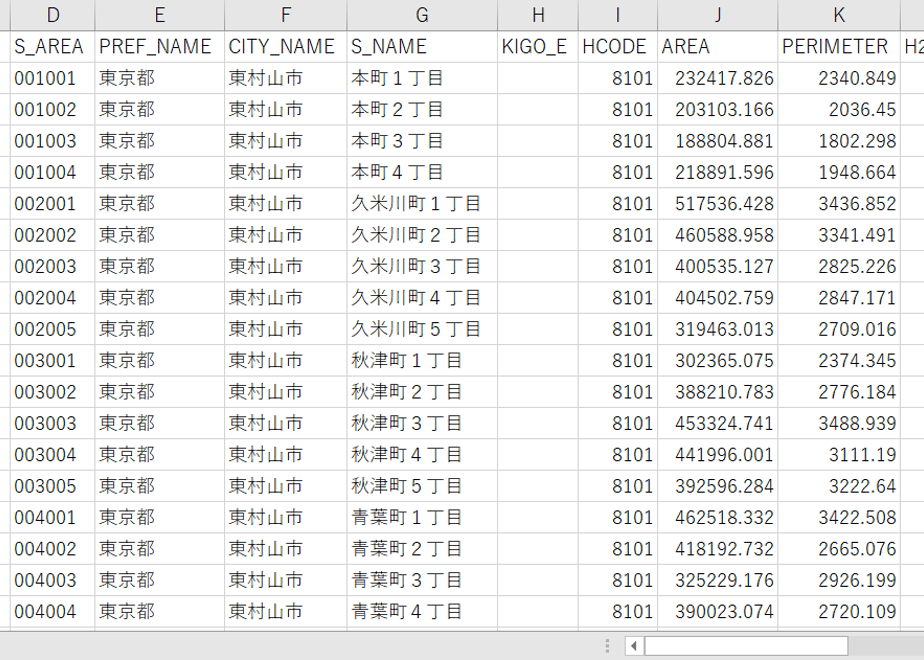Select cell 久米川町１丁目
This screenshot has width=924, height=660.
(x=422, y=203)
